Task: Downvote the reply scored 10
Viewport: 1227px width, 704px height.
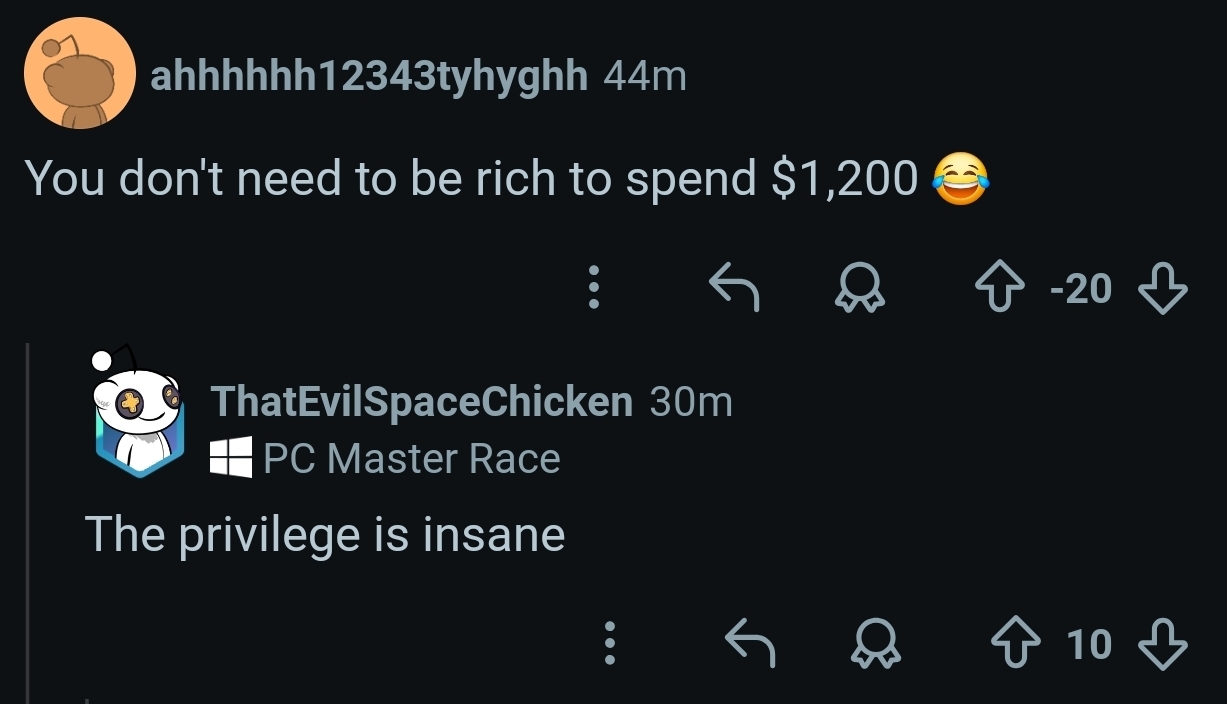Action: (1164, 644)
